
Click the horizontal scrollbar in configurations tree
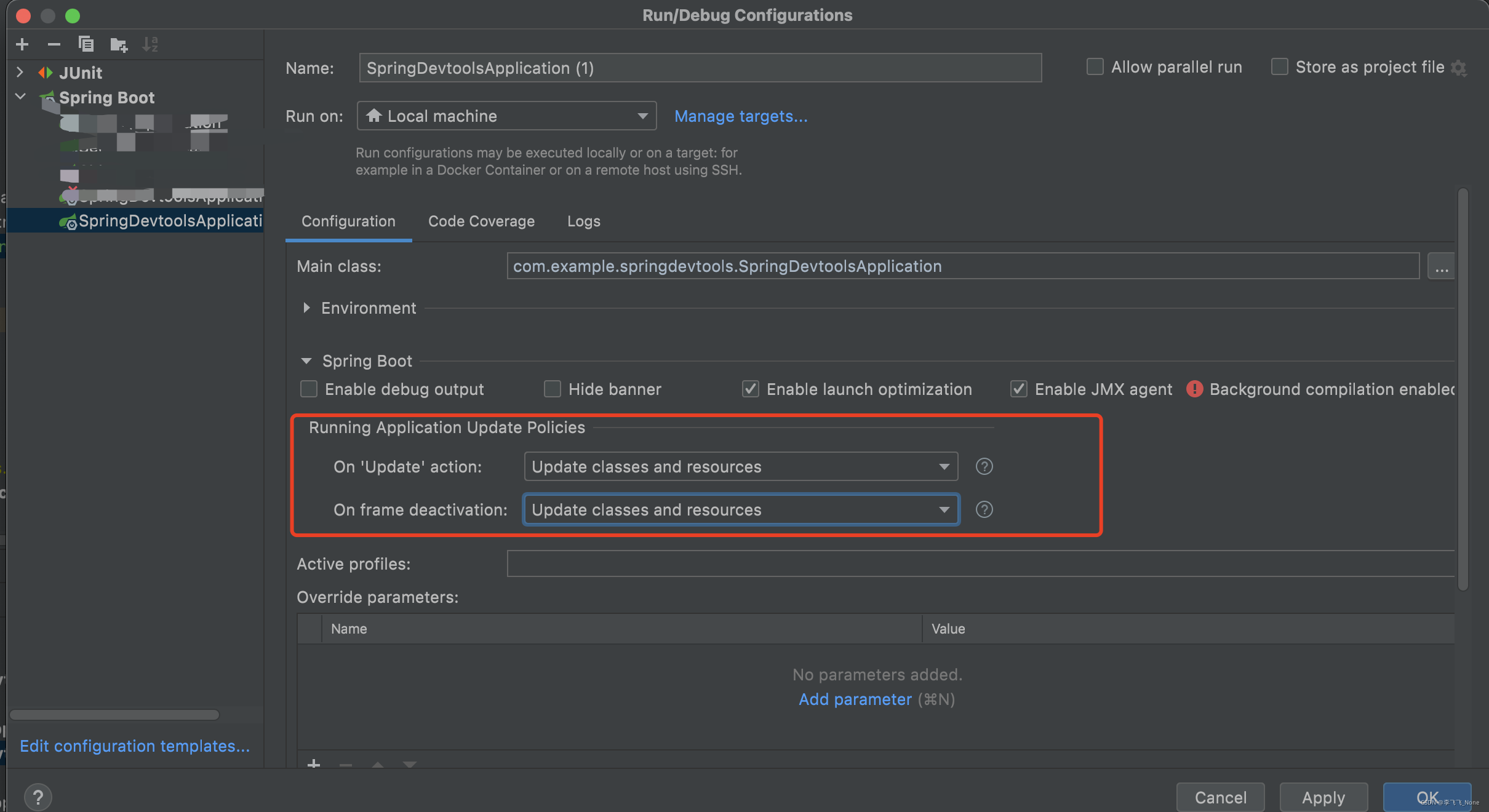point(114,715)
